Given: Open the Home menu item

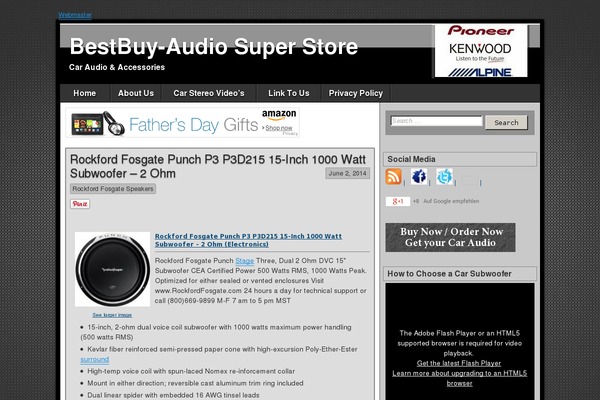Looking at the screenshot, I should (x=85, y=93).
